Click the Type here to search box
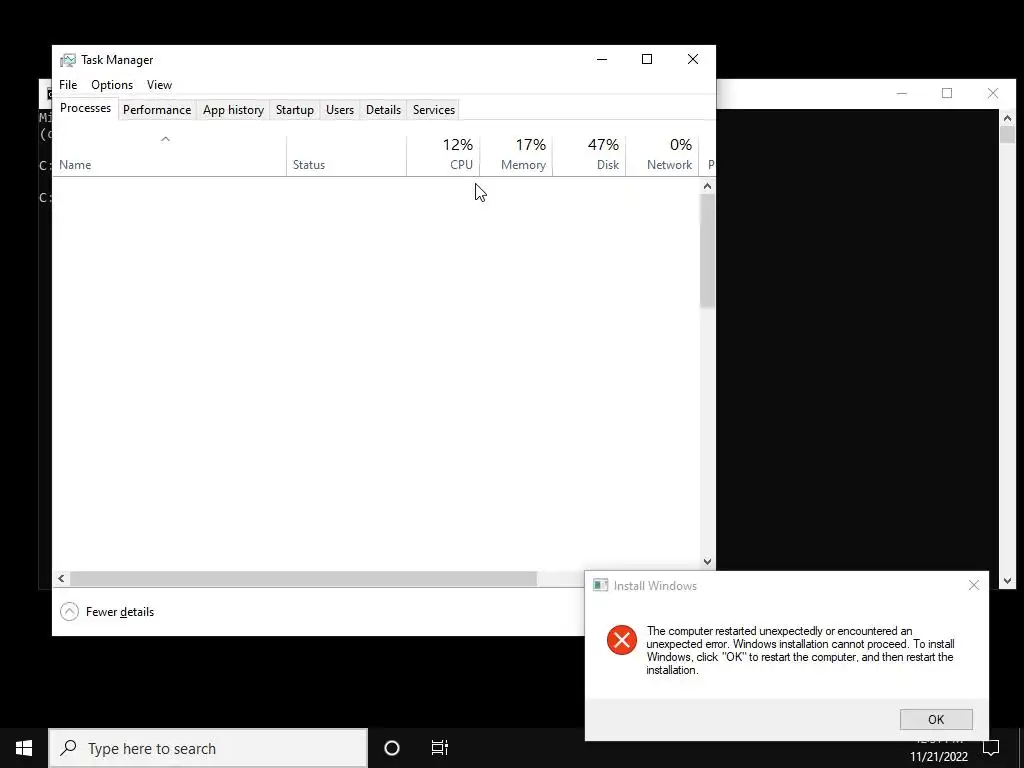 (x=208, y=748)
